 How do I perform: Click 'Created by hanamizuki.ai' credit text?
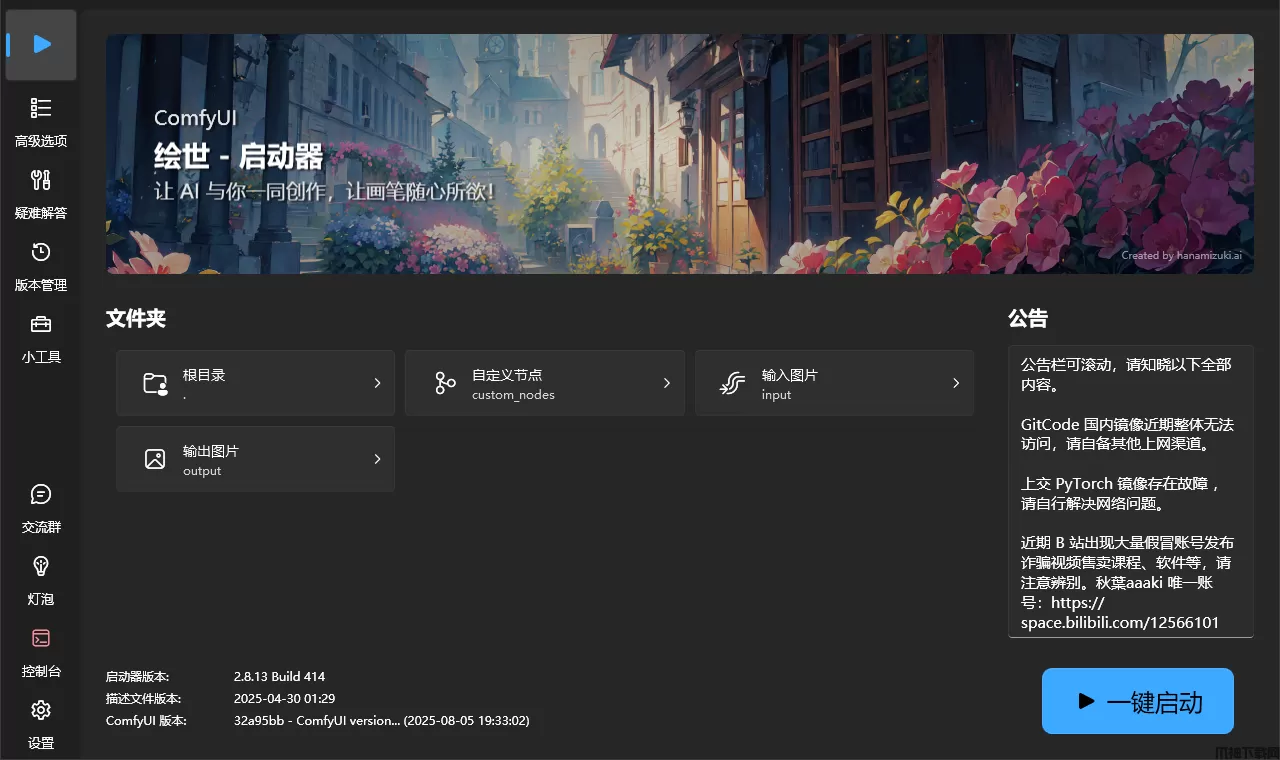click(1181, 255)
